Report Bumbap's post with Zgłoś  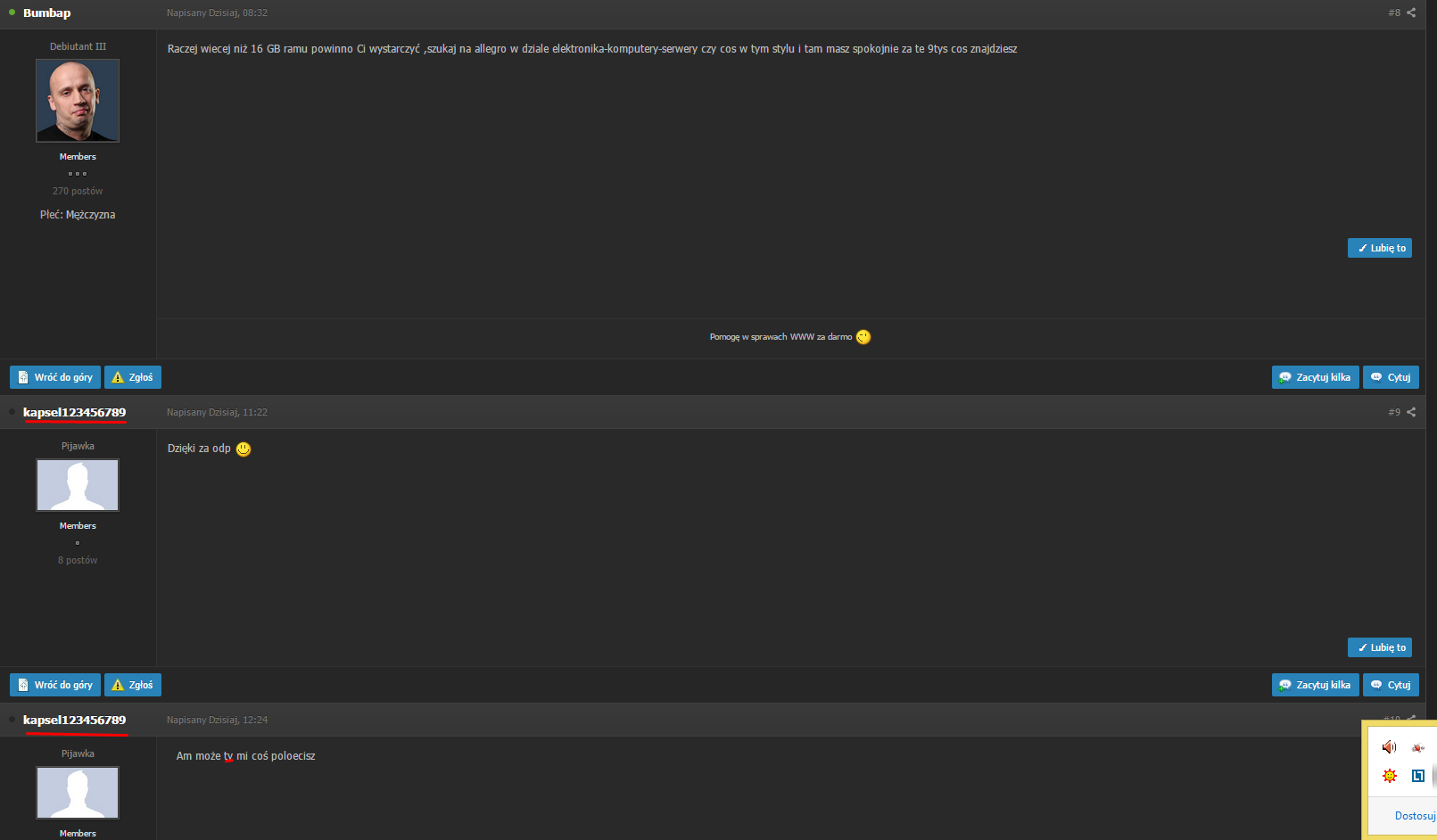133,377
